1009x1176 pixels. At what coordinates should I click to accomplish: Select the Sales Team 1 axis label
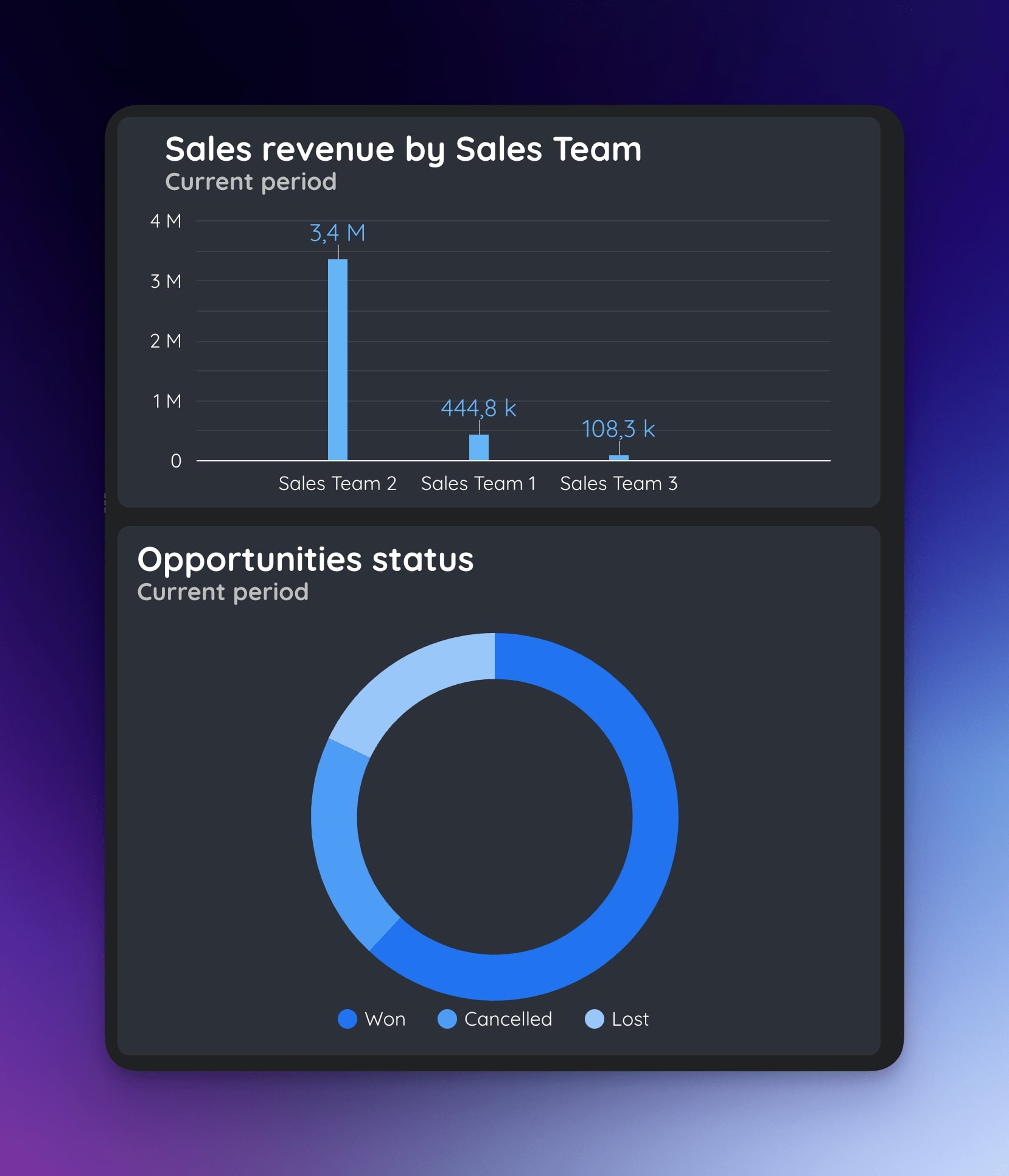click(x=478, y=483)
